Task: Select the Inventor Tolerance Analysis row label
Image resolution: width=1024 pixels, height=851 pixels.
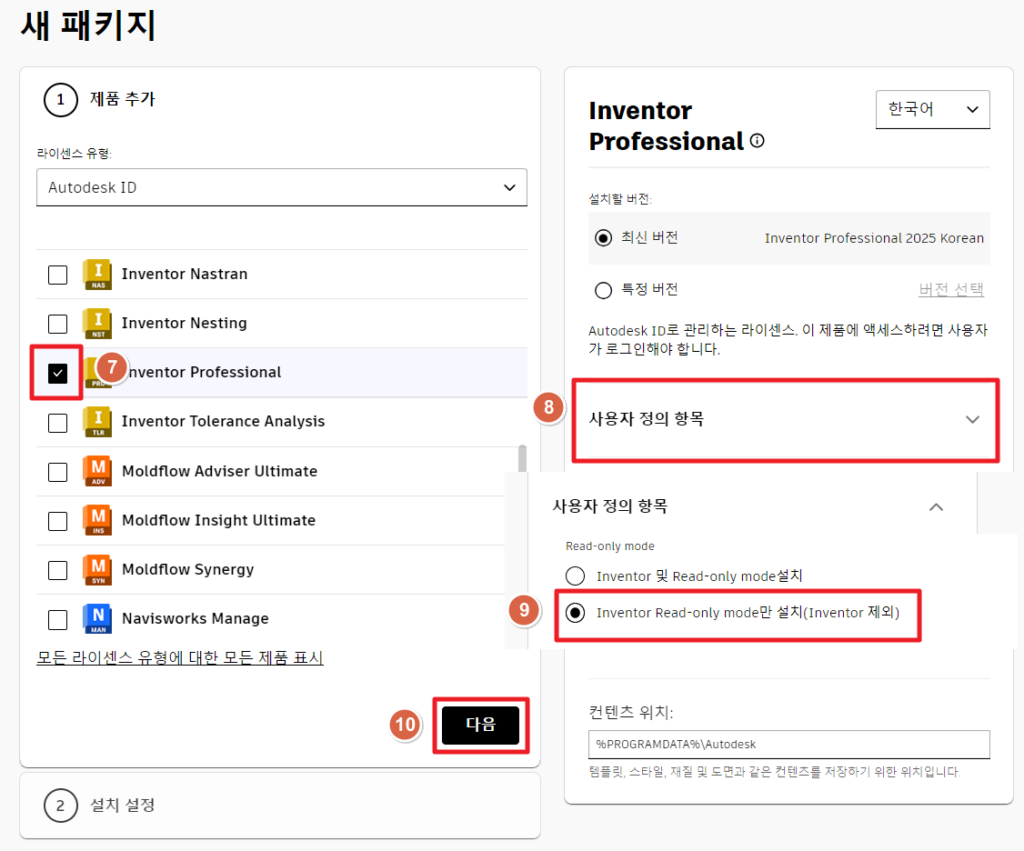Action: (223, 421)
